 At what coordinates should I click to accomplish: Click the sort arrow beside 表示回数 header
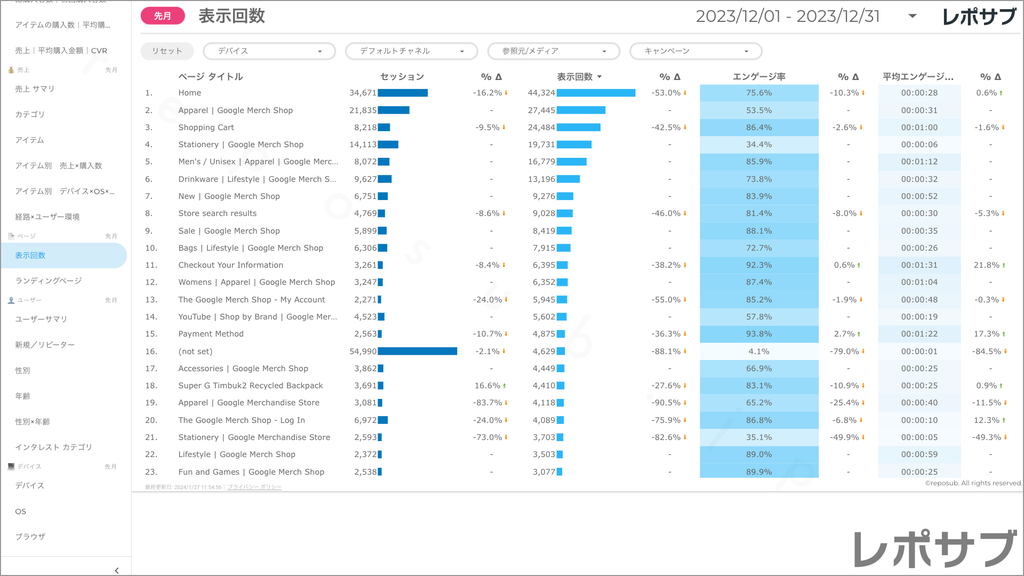click(x=600, y=77)
